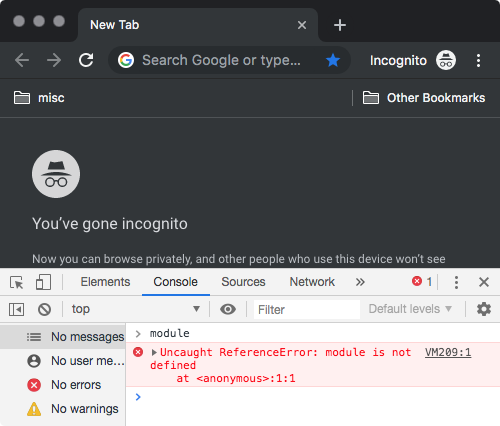The width and height of the screenshot is (500, 426).
Task: Open Other Bookmarks folder
Action: pos(424,98)
